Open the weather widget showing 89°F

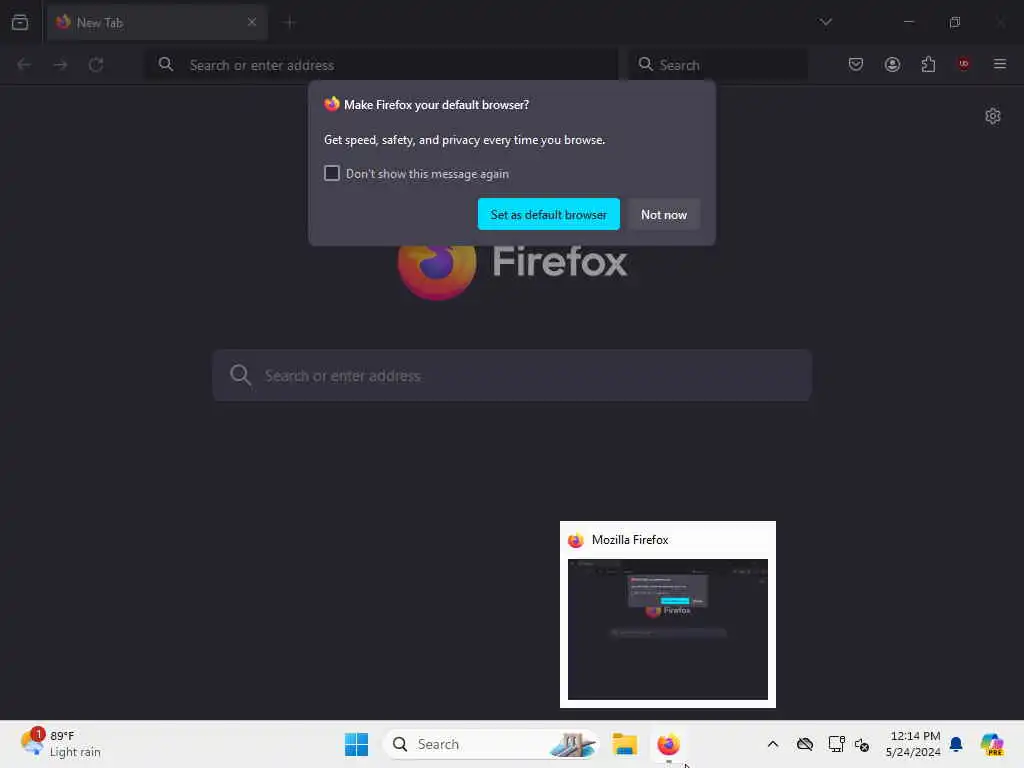(x=61, y=744)
